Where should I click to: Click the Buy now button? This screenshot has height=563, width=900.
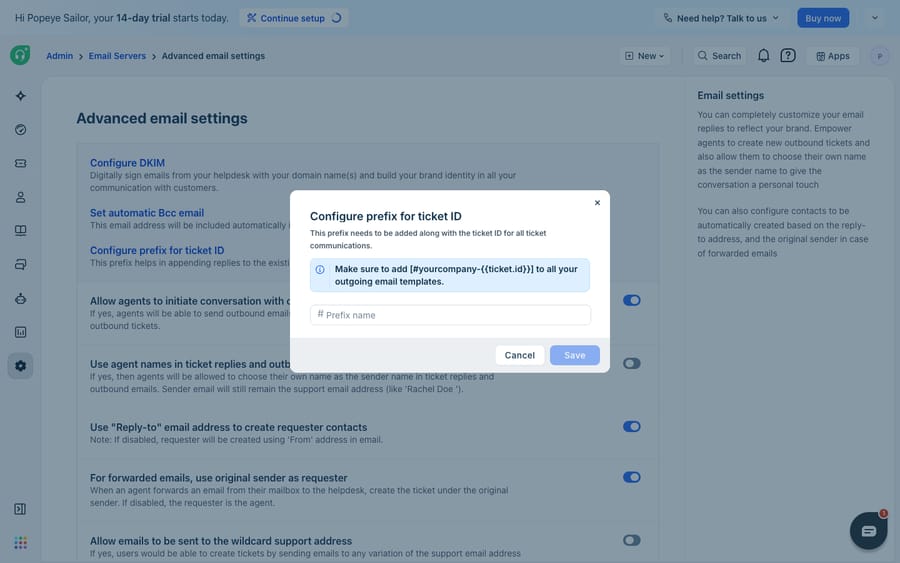pyautogui.click(x=823, y=18)
